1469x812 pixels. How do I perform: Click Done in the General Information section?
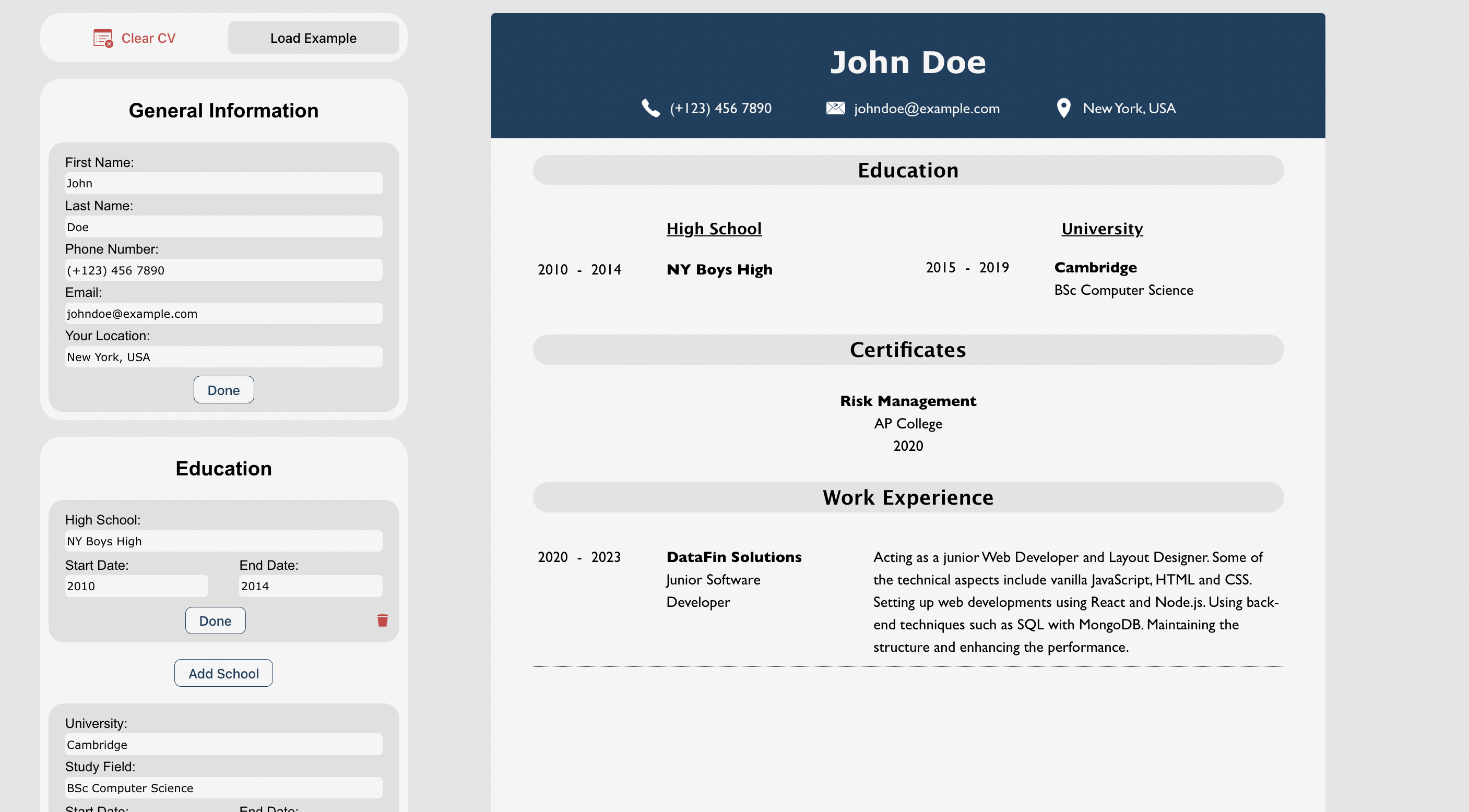click(x=223, y=389)
